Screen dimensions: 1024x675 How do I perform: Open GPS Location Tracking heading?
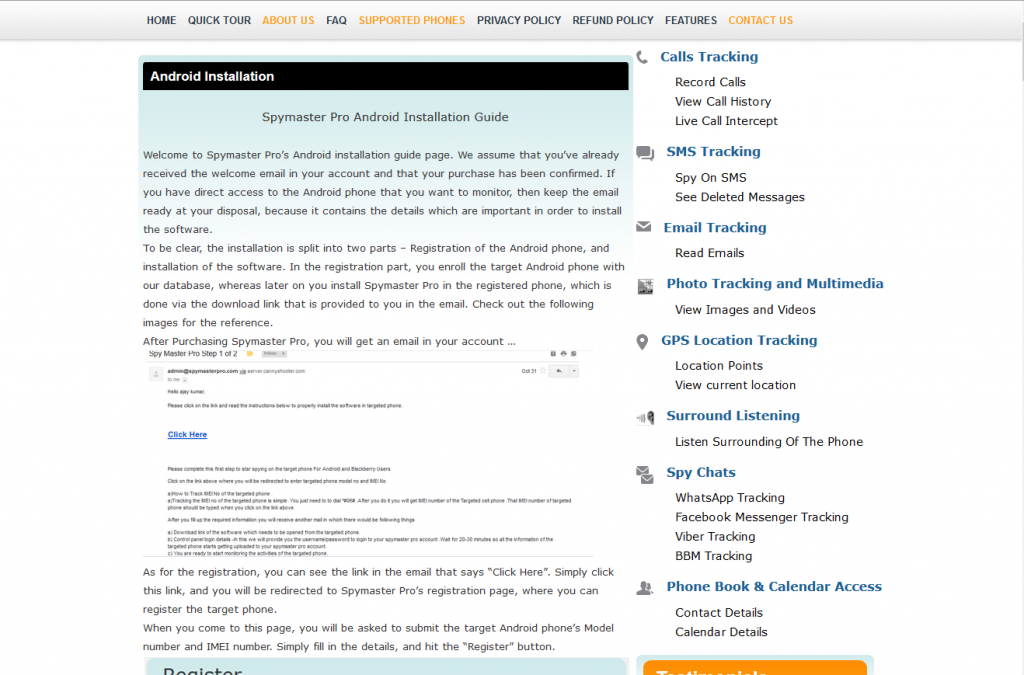pyautogui.click(x=739, y=341)
